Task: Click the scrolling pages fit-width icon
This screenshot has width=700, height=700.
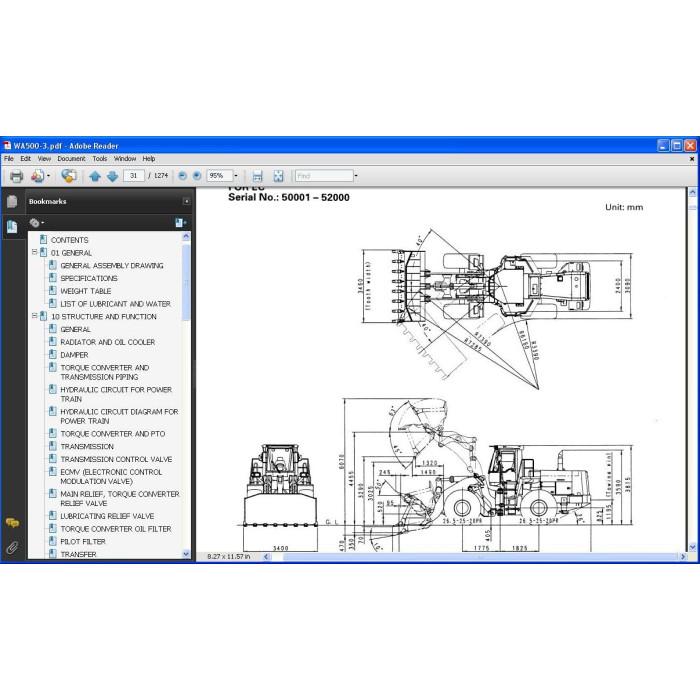Action: click(258, 176)
